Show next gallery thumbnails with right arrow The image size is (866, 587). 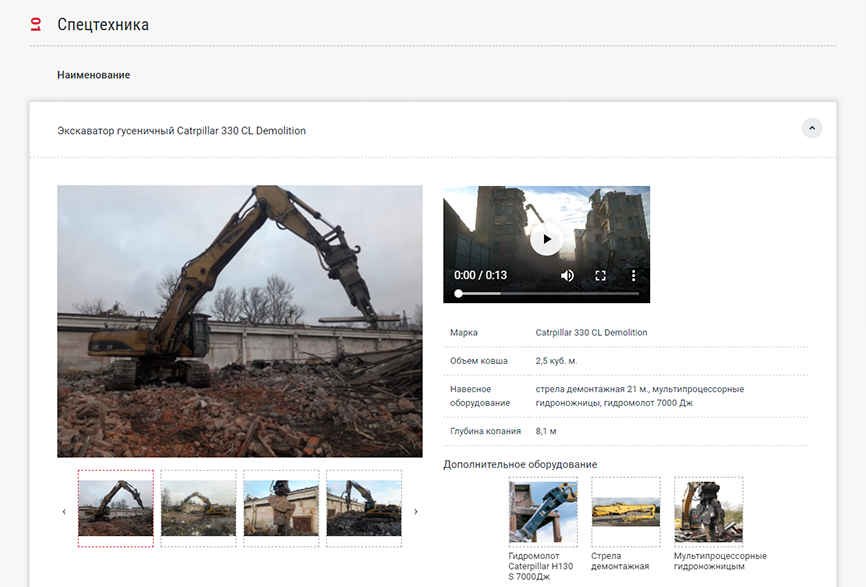[416, 511]
